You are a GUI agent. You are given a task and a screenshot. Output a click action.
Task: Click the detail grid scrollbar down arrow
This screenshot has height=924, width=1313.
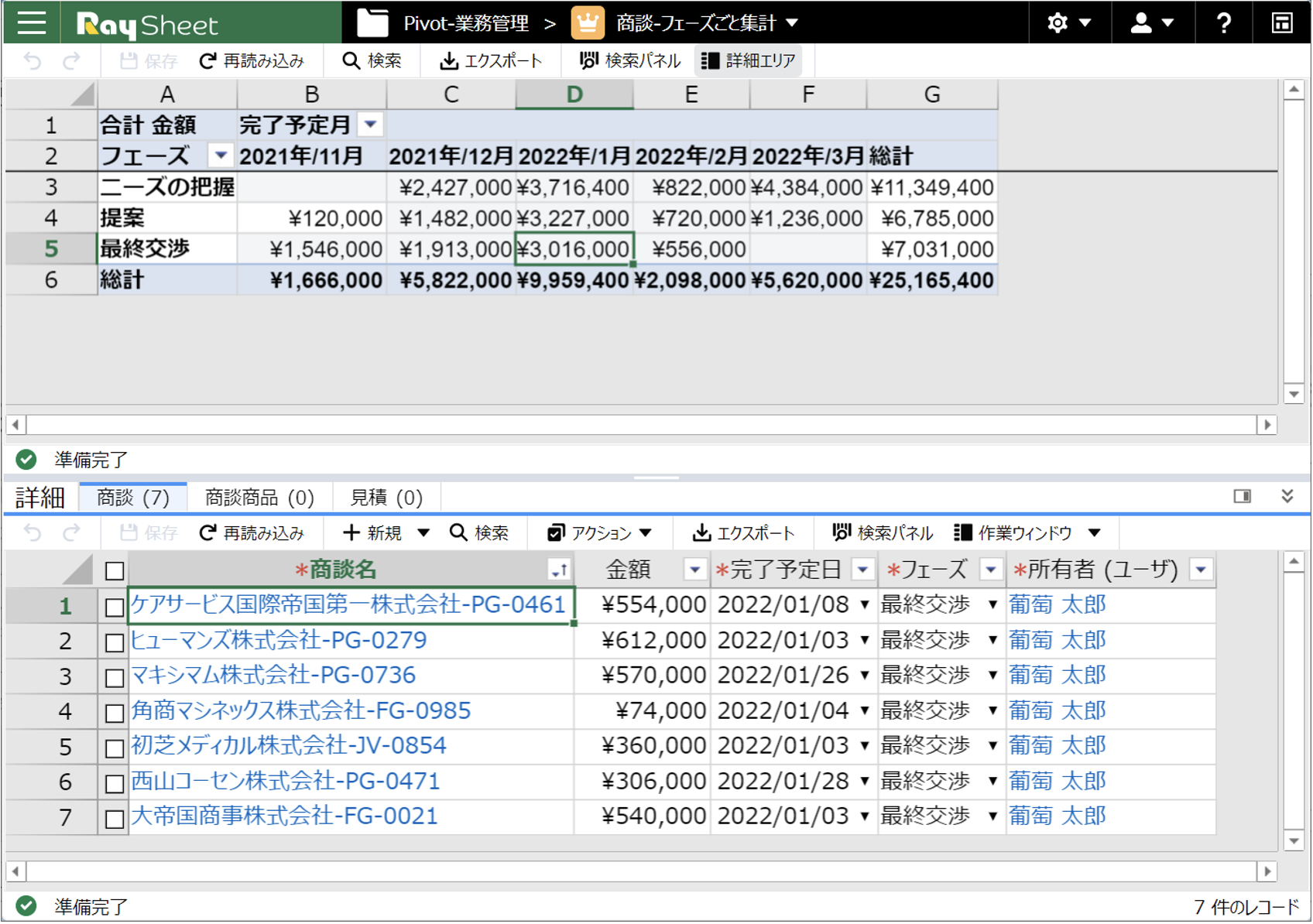pos(1294,841)
